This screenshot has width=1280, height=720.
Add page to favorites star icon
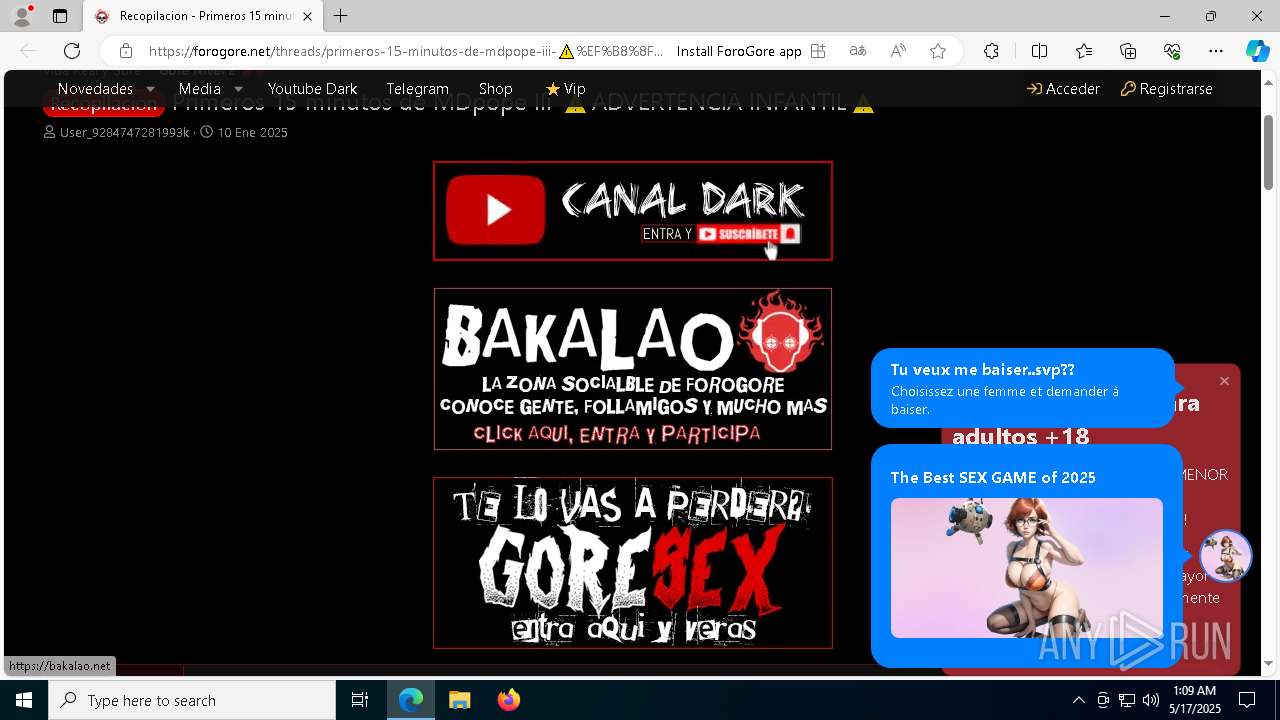tap(938, 51)
